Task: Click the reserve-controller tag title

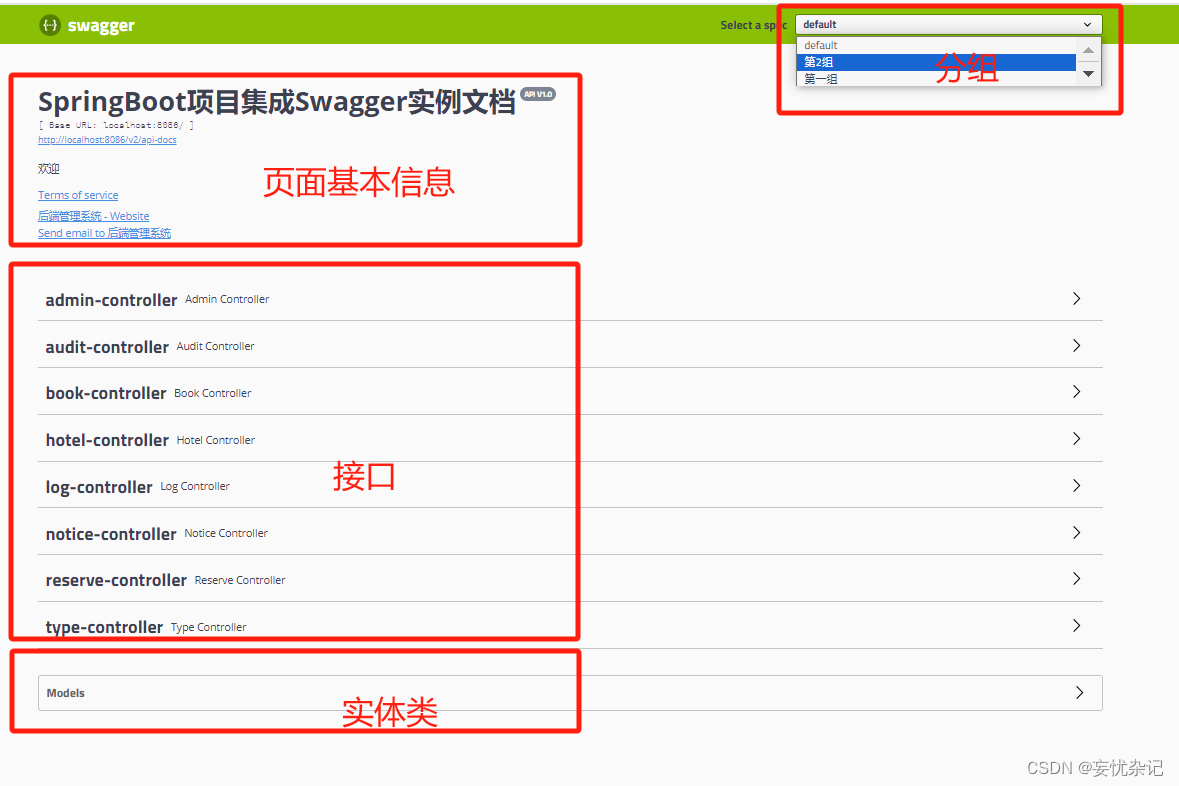Action: tap(116, 581)
